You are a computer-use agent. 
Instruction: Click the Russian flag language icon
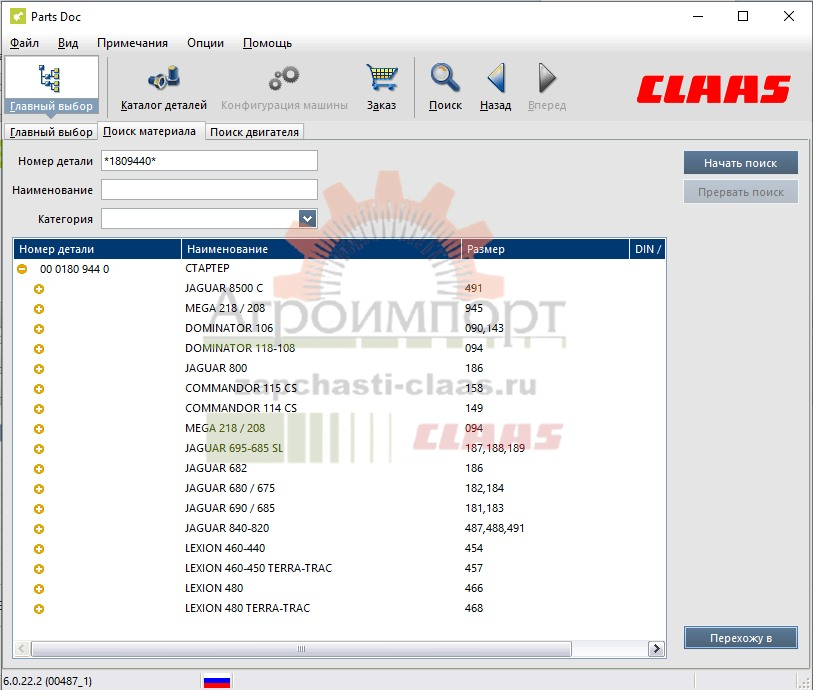217,681
